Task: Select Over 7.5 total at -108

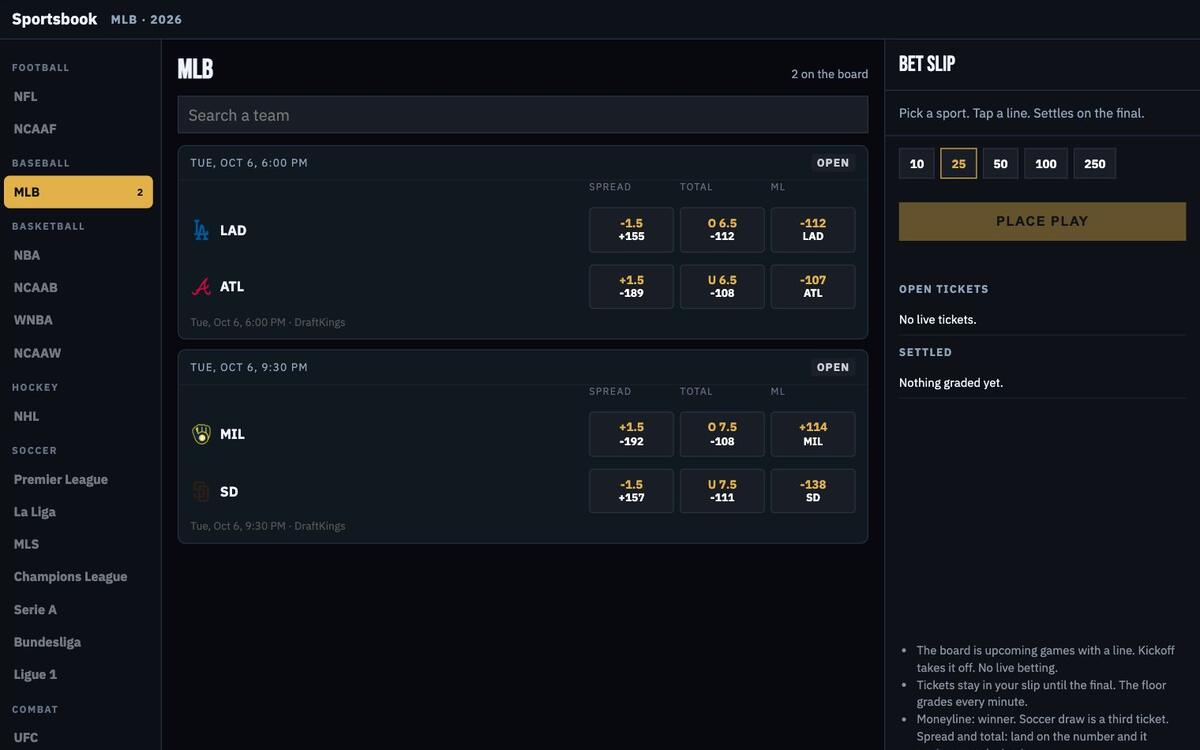Action: pos(722,434)
